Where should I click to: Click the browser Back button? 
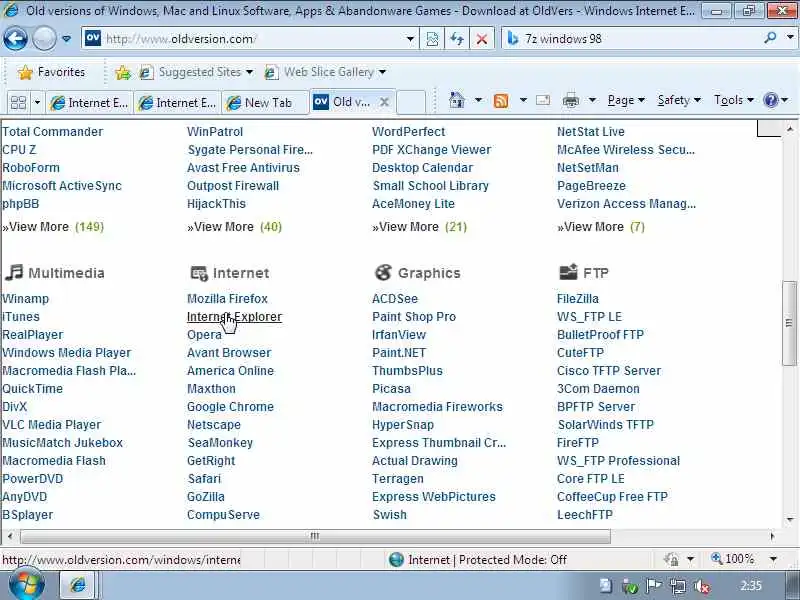[x=15, y=39]
